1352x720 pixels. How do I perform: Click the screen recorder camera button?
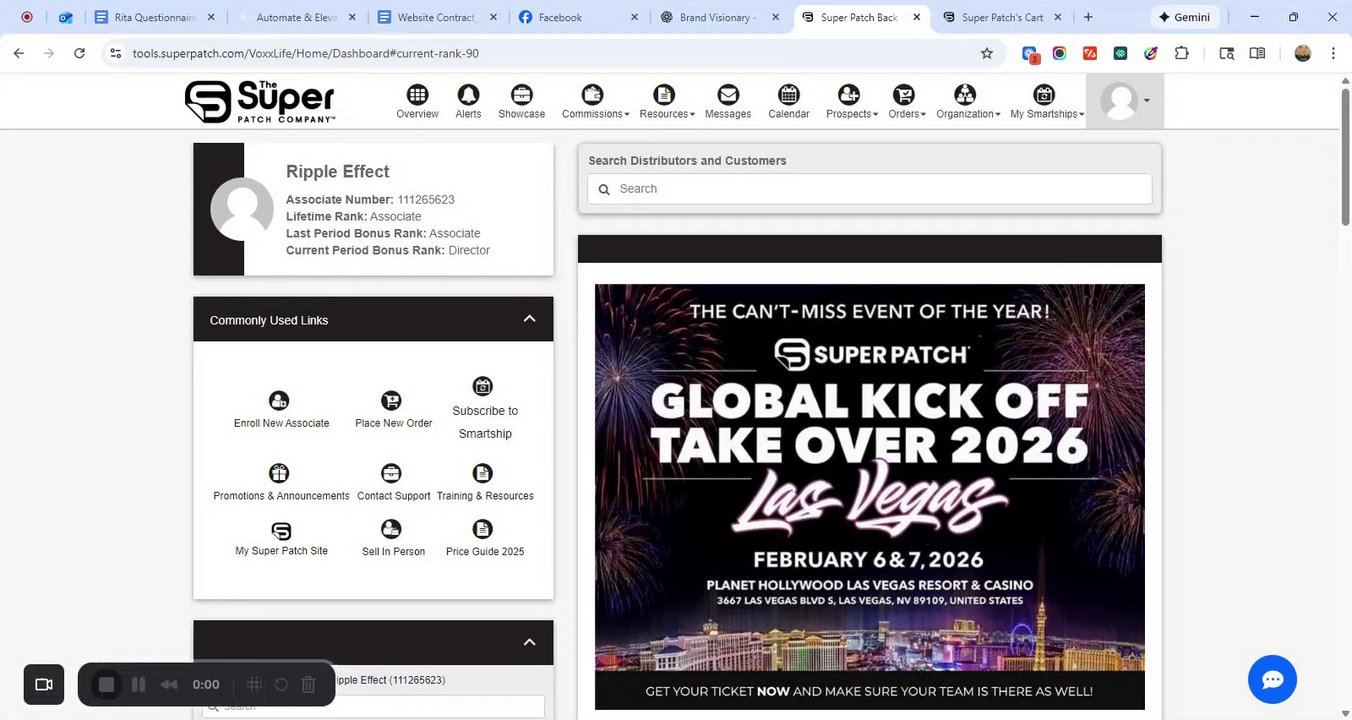[x=44, y=684]
